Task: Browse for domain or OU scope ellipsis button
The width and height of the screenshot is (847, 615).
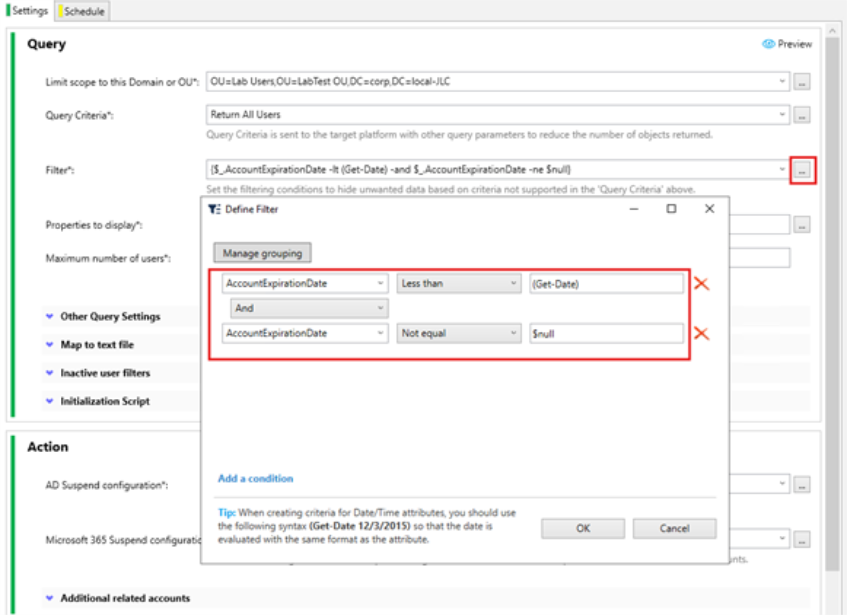Action: click(802, 82)
